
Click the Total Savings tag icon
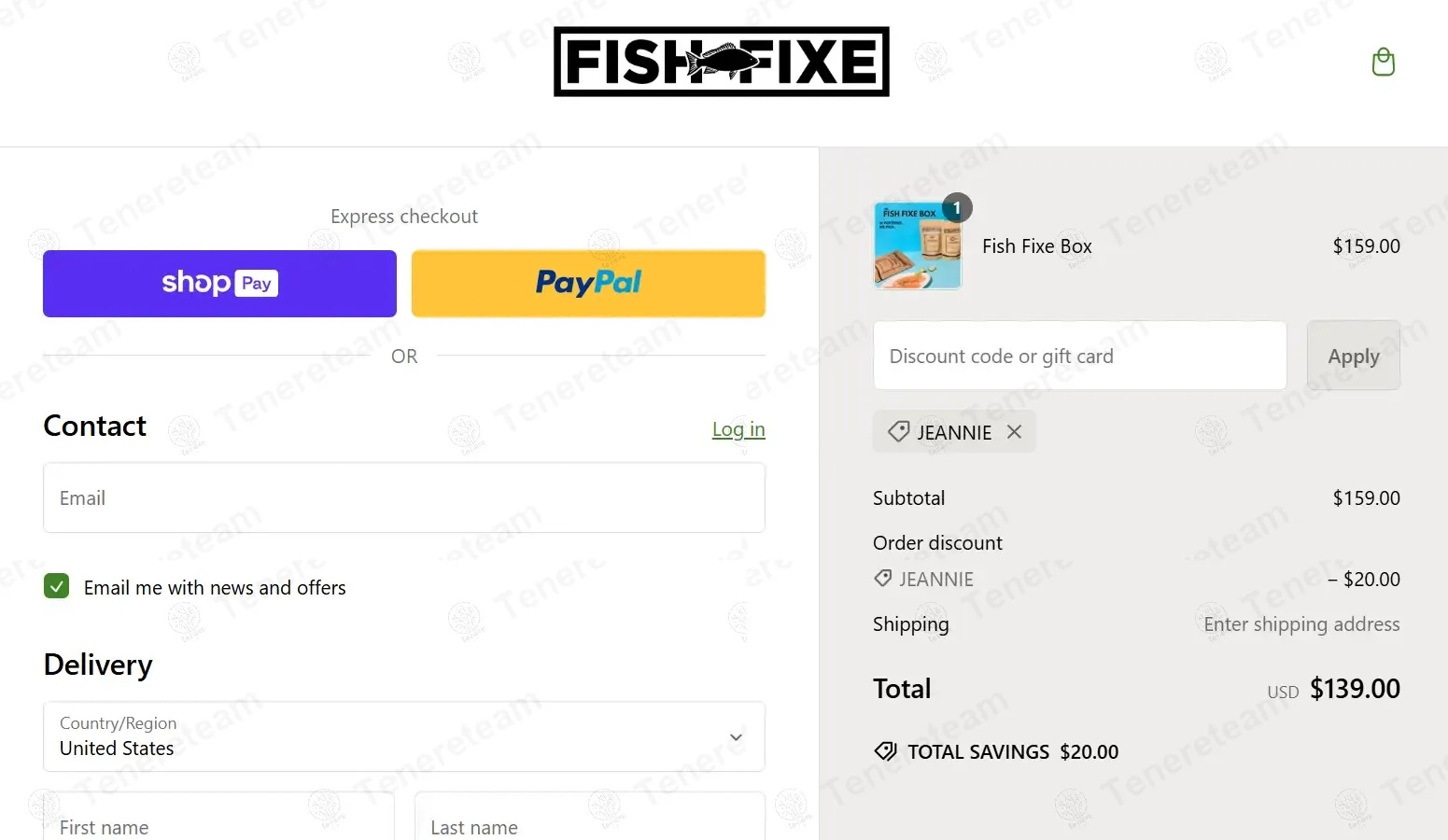tap(885, 751)
